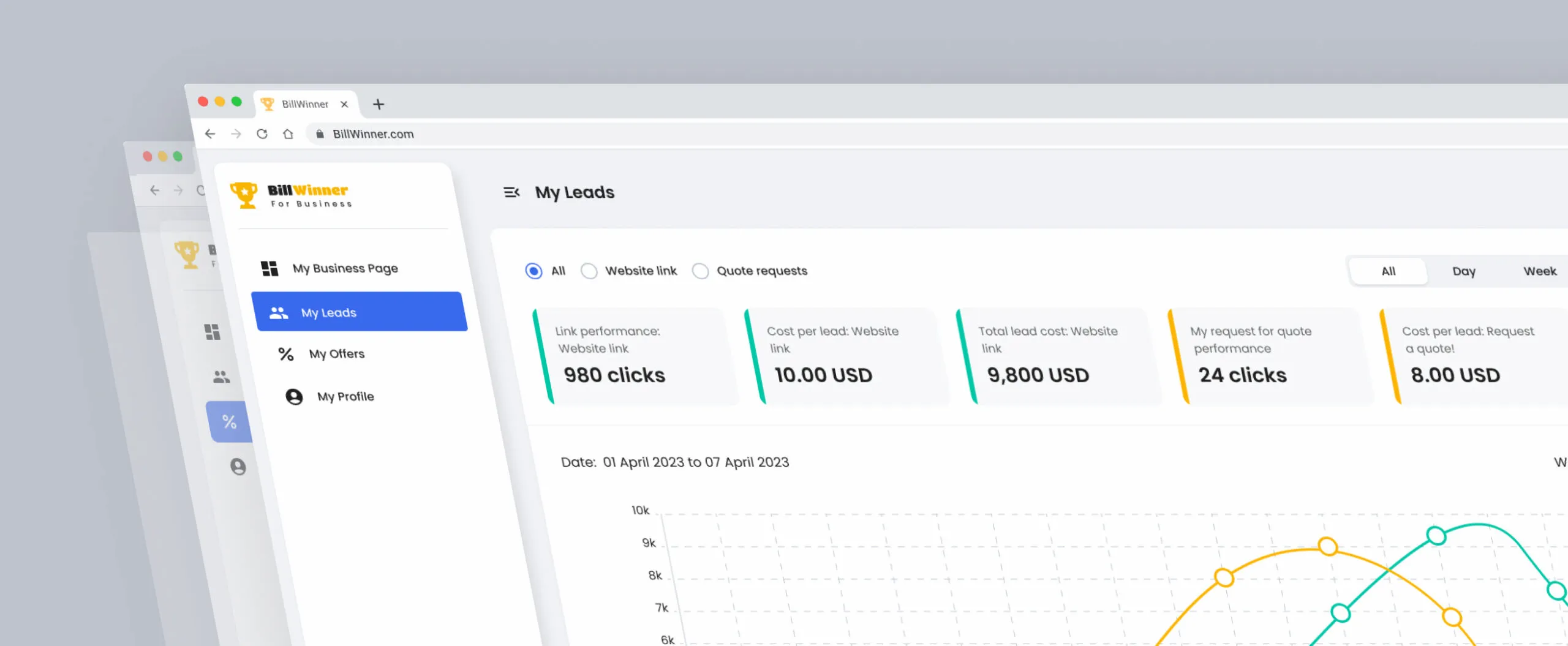Open My Business Page in sidebar

pos(345,268)
